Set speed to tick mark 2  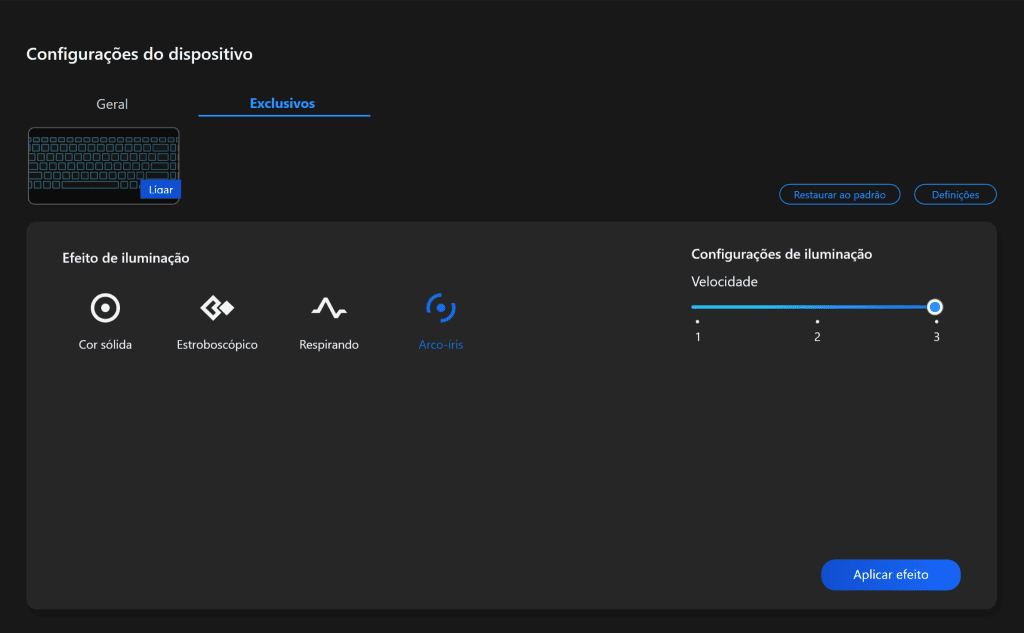pyautogui.click(x=817, y=322)
